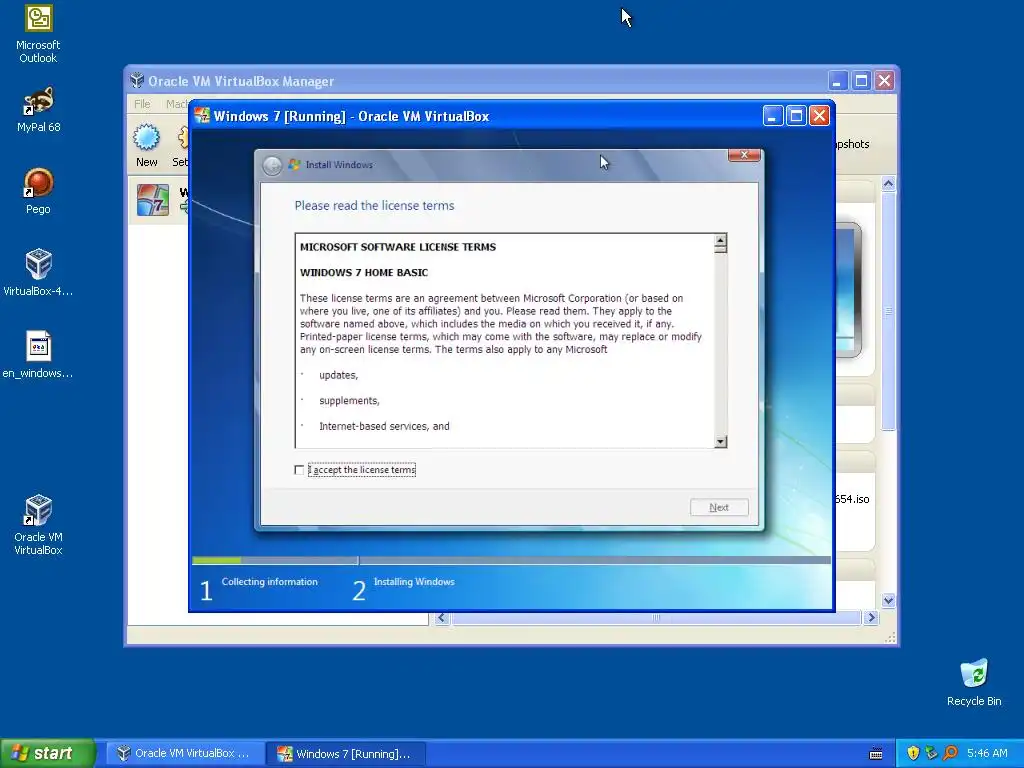This screenshot has height=768, width=1024.
Task: Click Manager vertical scrollbar up arrow
Action: 888,184
